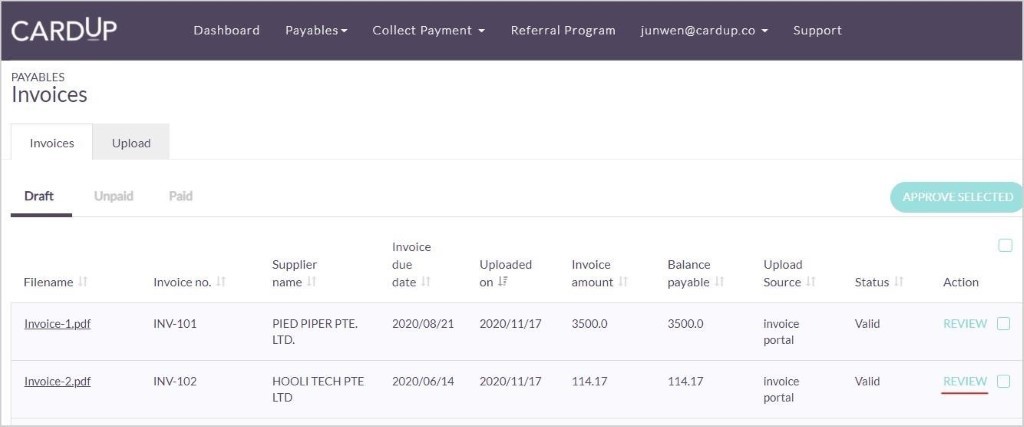Click Review for Invoice-1.pdf

pyautogui.click(x=964, y=324)
